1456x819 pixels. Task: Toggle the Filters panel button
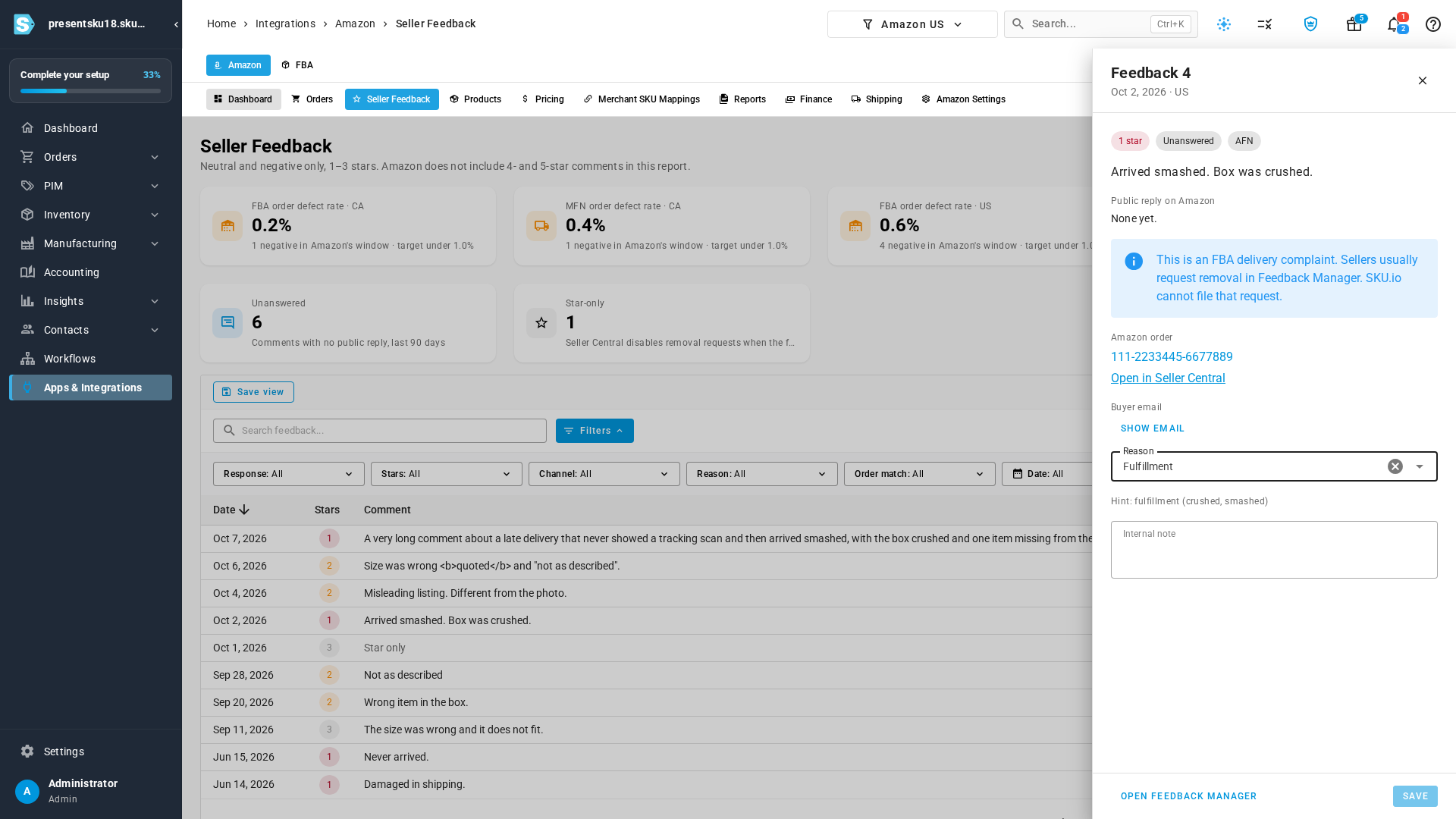coord(595,431)
